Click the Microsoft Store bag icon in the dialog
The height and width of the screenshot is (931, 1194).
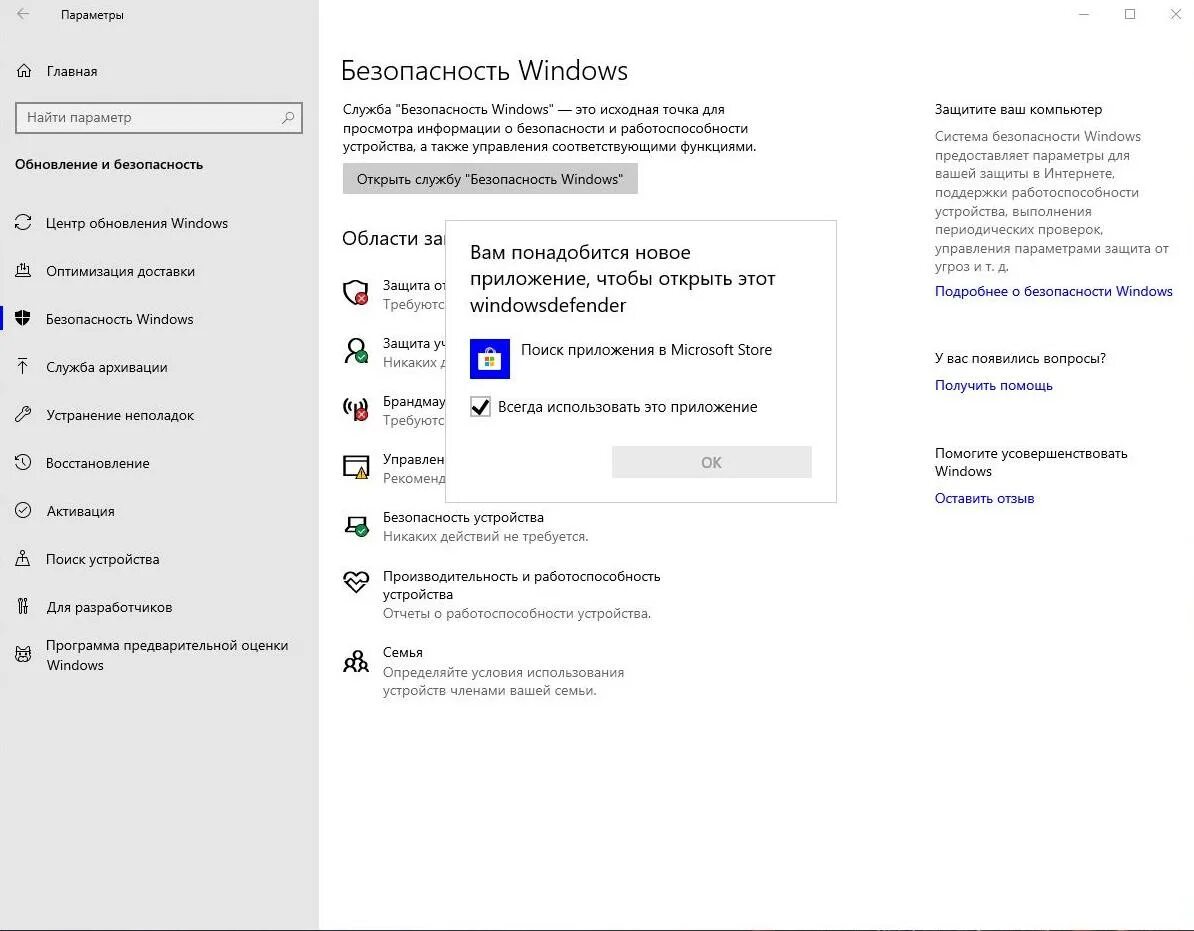490,359
